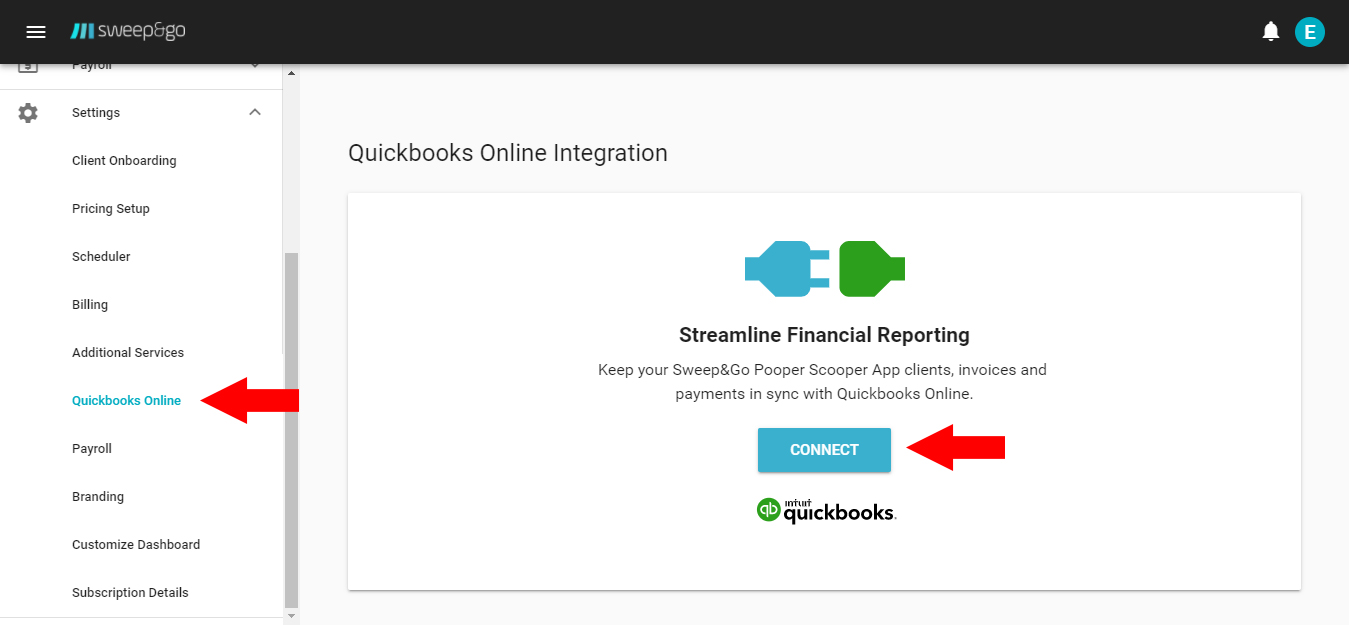Screen dimensions: 1349x625
Task: Select Billing from the sidebar
Action: click(x=90, y=304)
